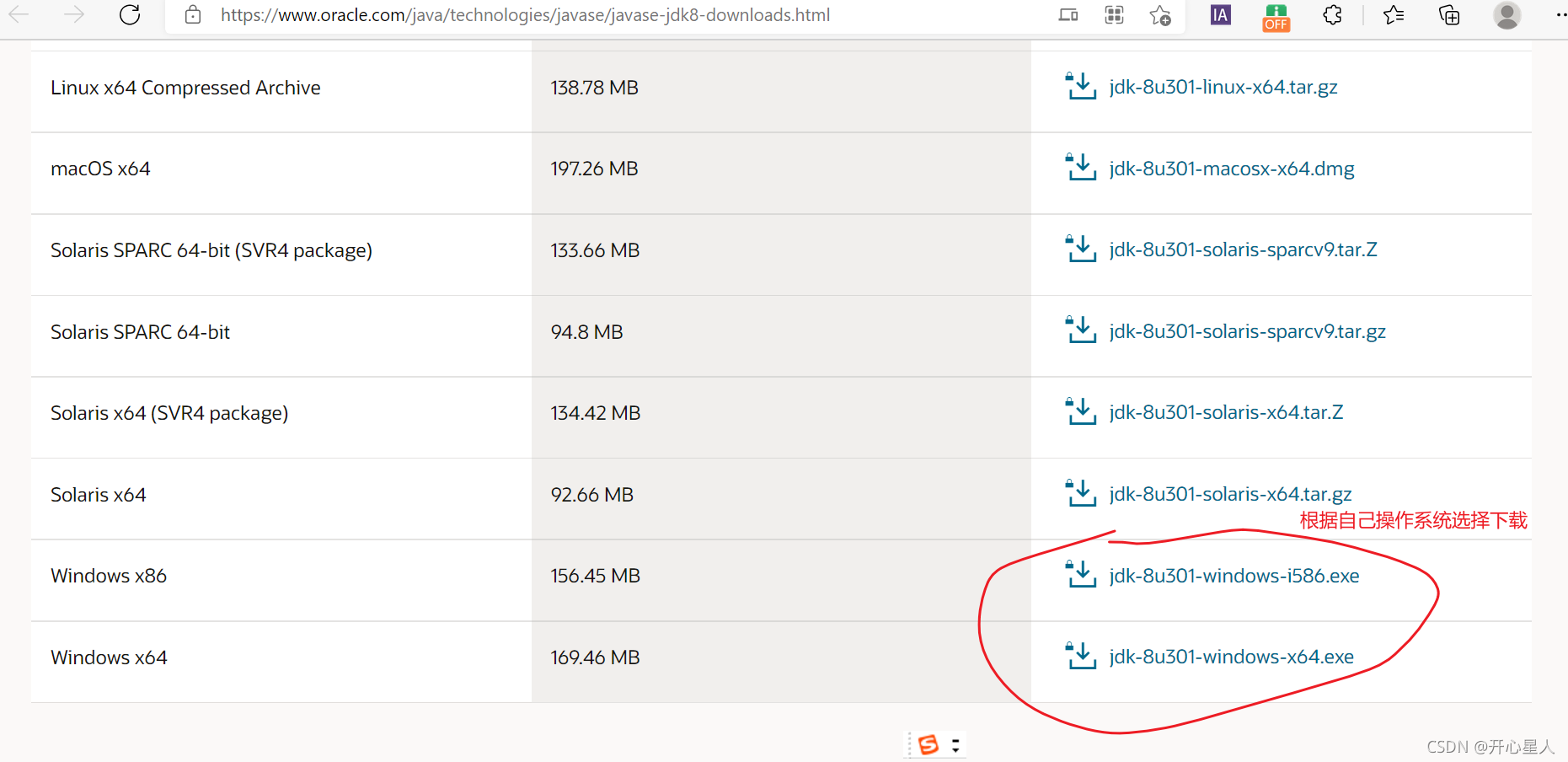1568x762 pixels.
Task: Open the app-available screen icon in address bar
Action: [x=1068, y=14]
